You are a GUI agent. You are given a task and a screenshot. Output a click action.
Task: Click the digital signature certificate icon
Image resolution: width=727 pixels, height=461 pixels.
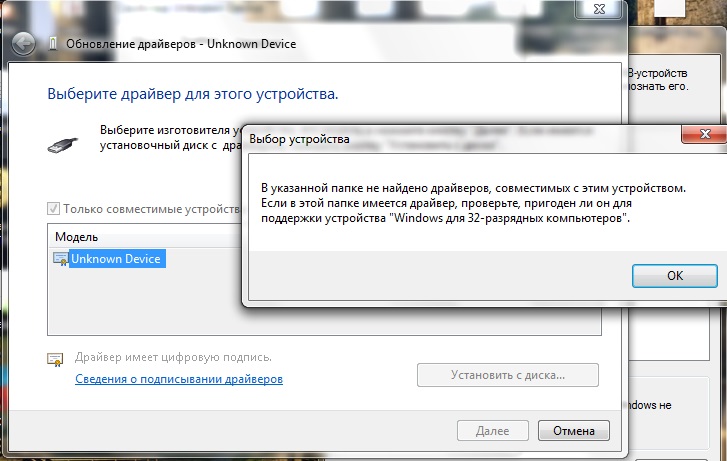(x=56, y=359)
